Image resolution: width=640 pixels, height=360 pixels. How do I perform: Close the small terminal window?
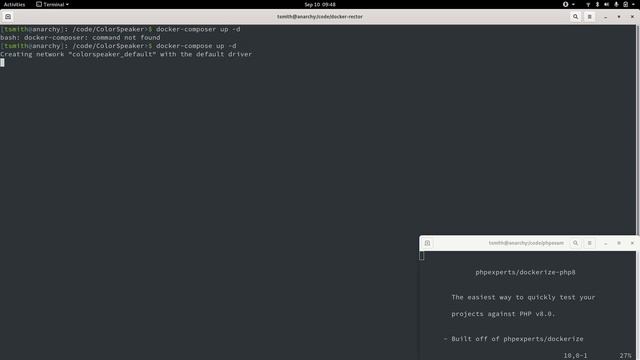click(633, 243)
